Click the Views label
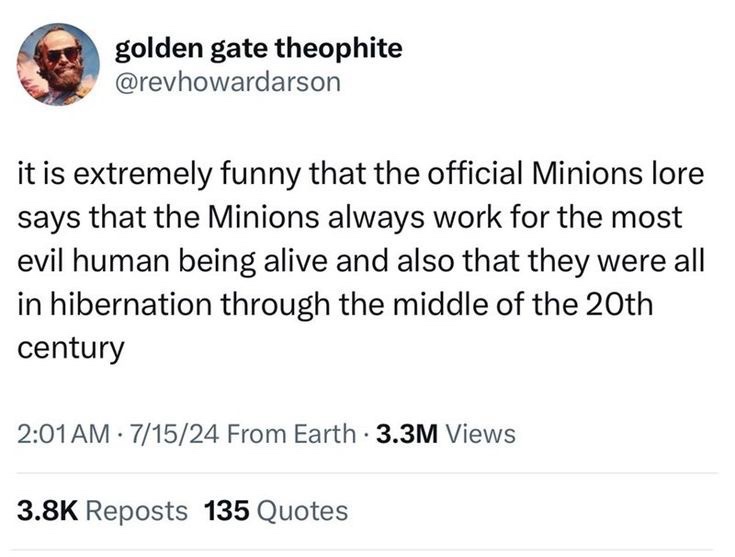 pos(479,434)
